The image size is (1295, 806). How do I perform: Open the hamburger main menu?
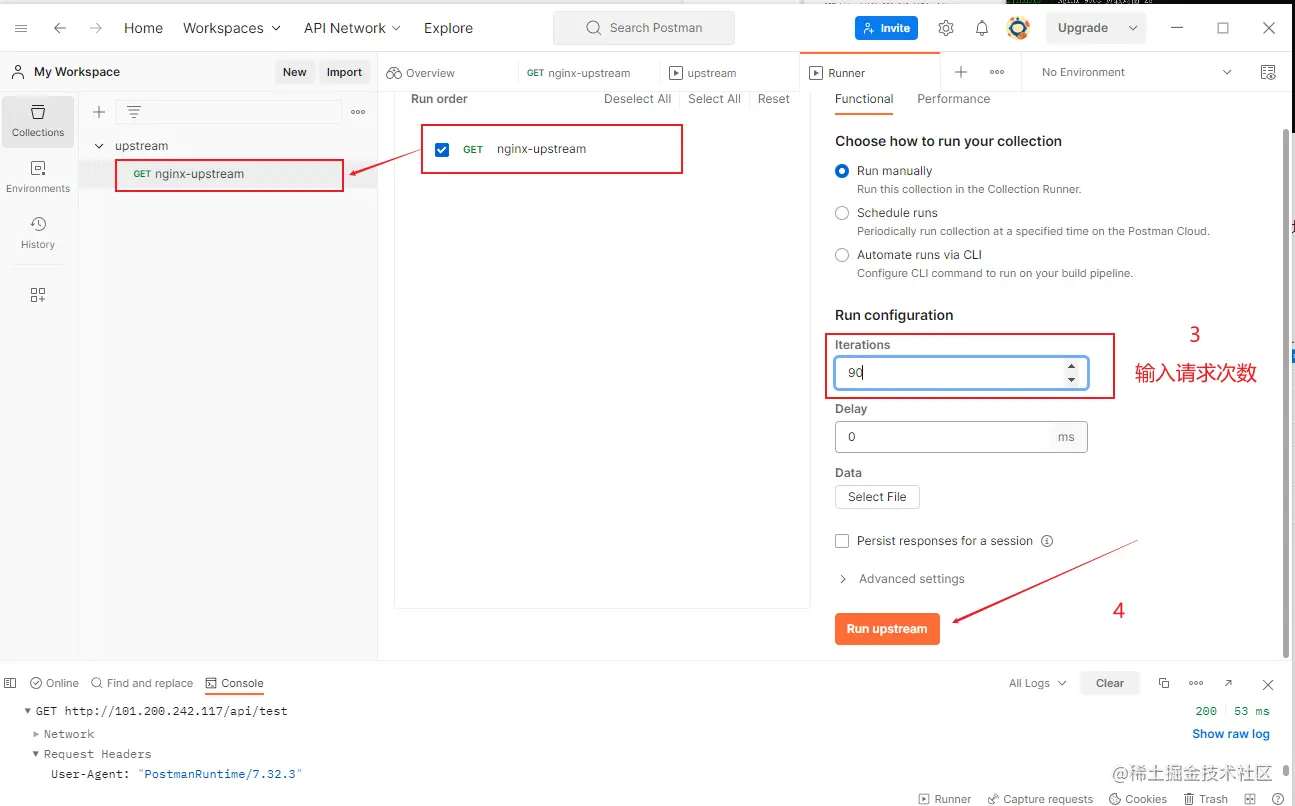pos(21,28)
